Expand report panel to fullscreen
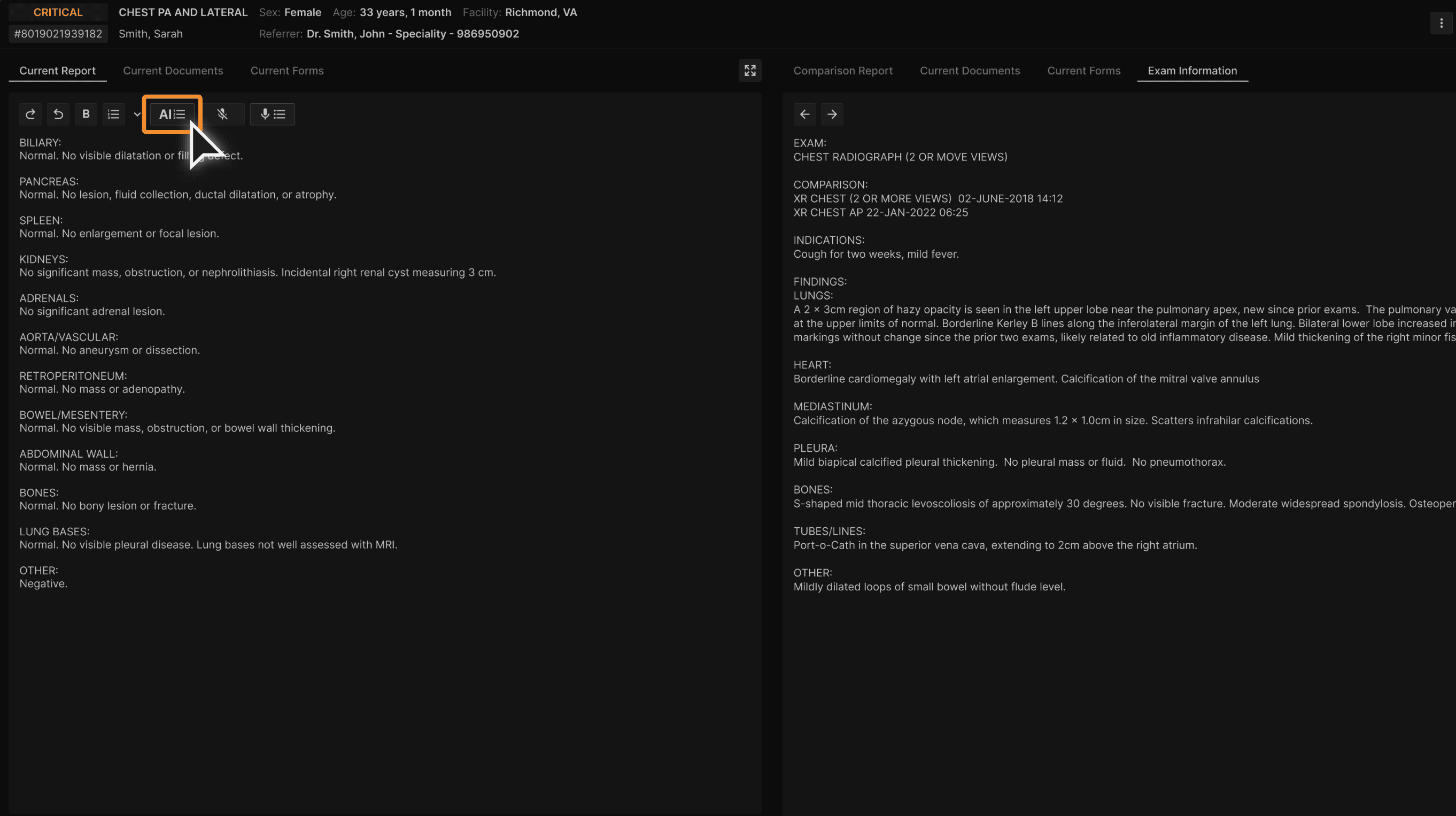The image size is (1456, 816). (749, 71)
